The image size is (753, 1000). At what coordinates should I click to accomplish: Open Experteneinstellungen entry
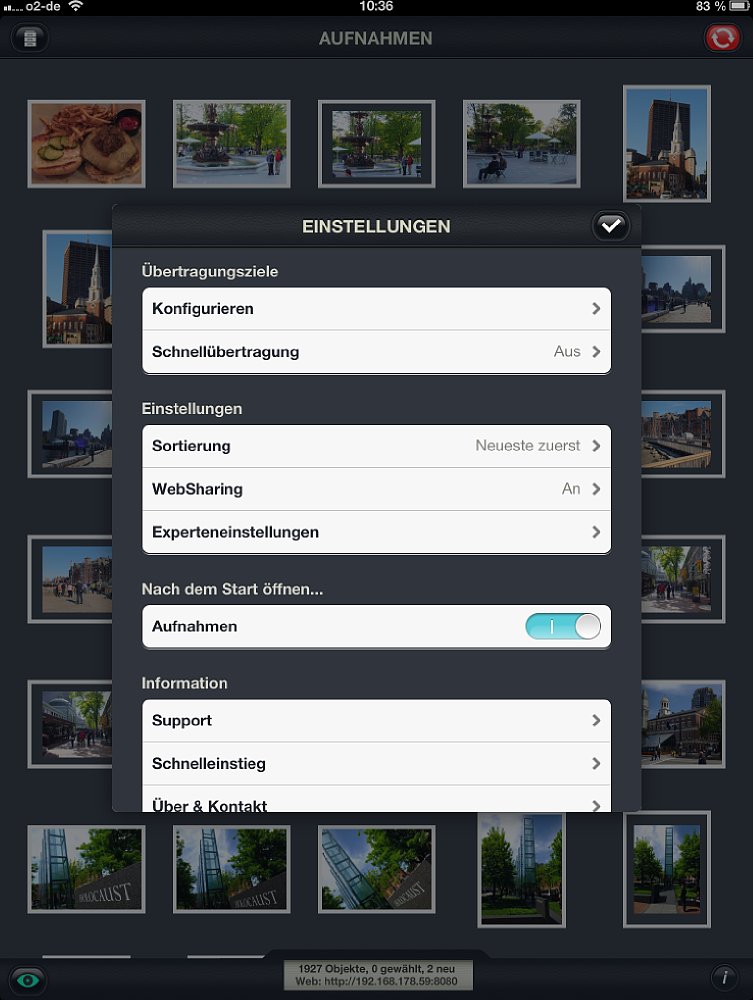tap(376, 532)
